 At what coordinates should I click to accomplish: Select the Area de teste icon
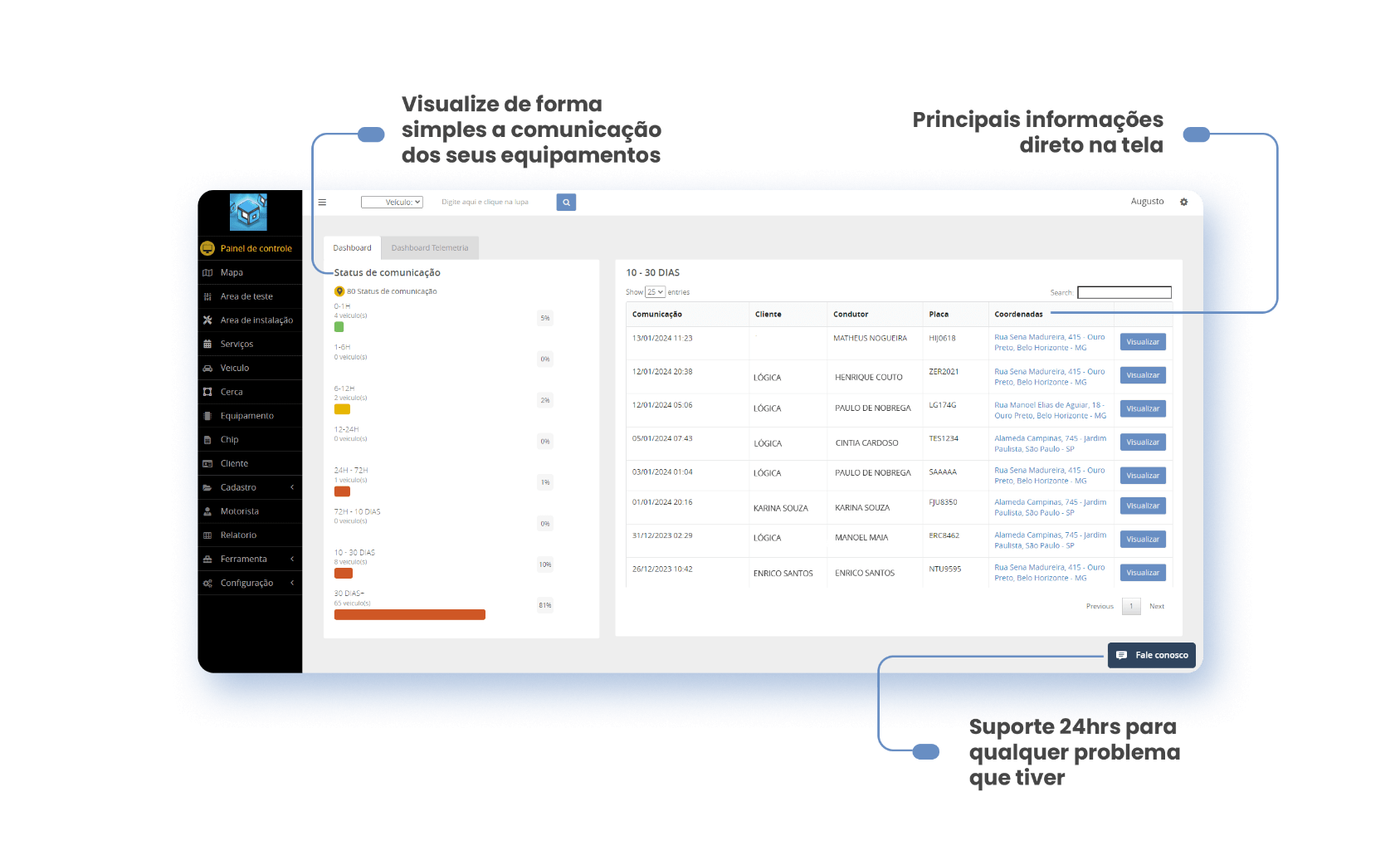tap(207, 296)
